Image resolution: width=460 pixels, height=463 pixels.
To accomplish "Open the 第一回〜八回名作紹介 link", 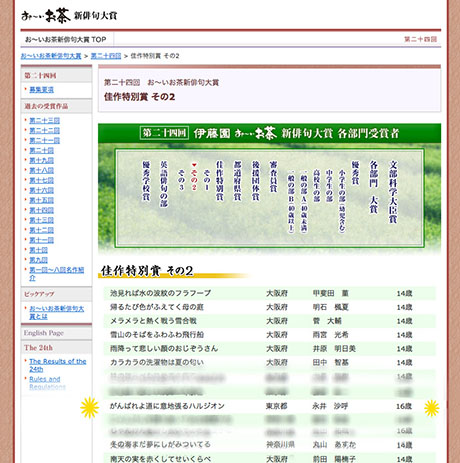I will [x=57, y=274].
